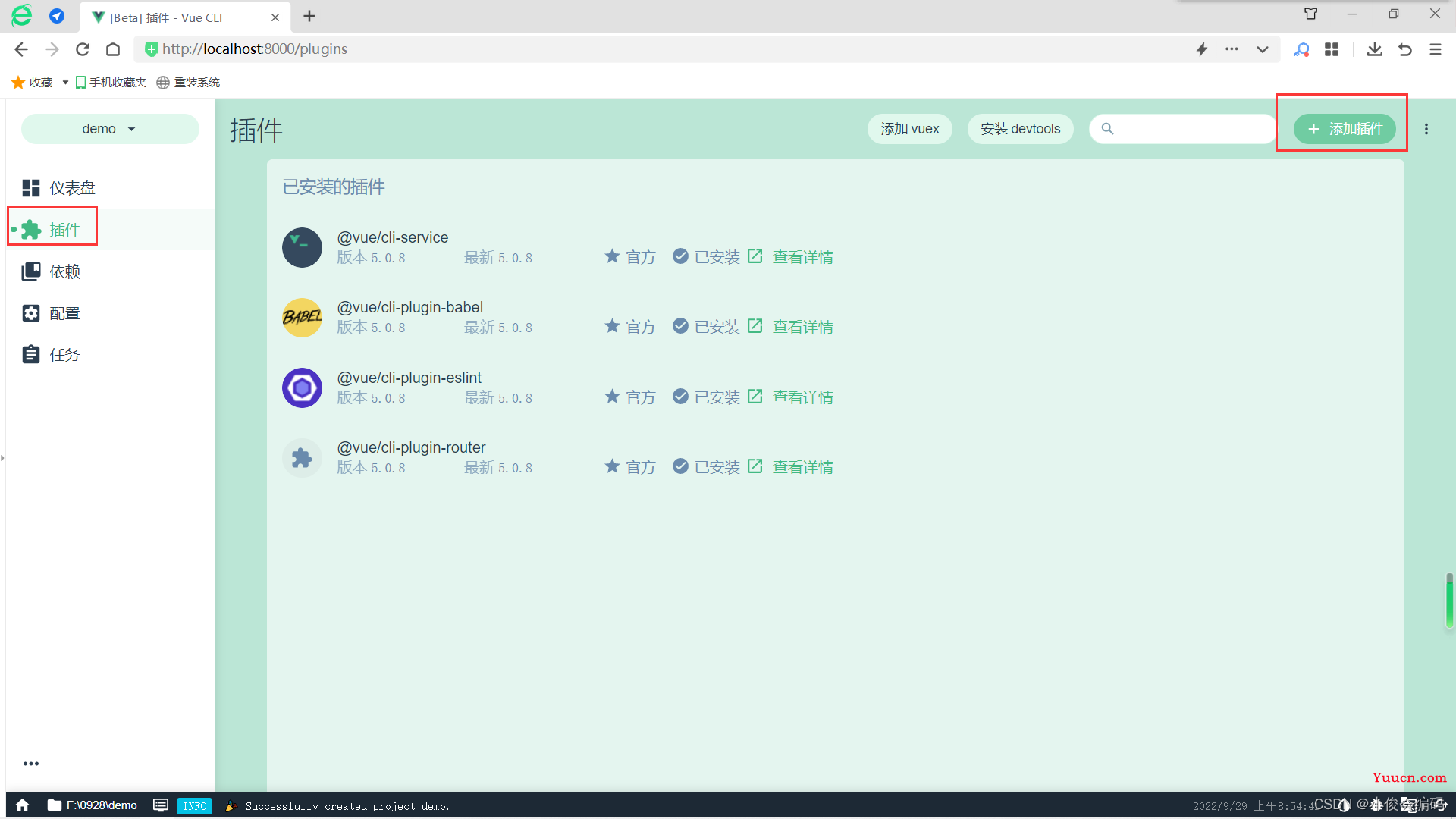
Task: Open 查看详情 for @vue/cli-service
Action: [x=790, y=257]
